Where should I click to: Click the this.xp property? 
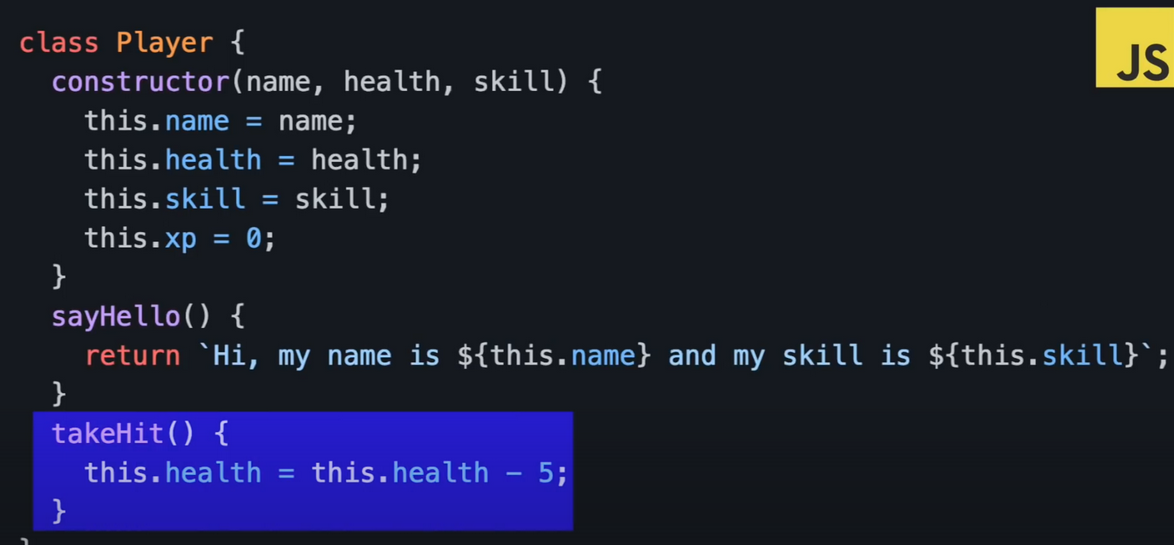140,239
